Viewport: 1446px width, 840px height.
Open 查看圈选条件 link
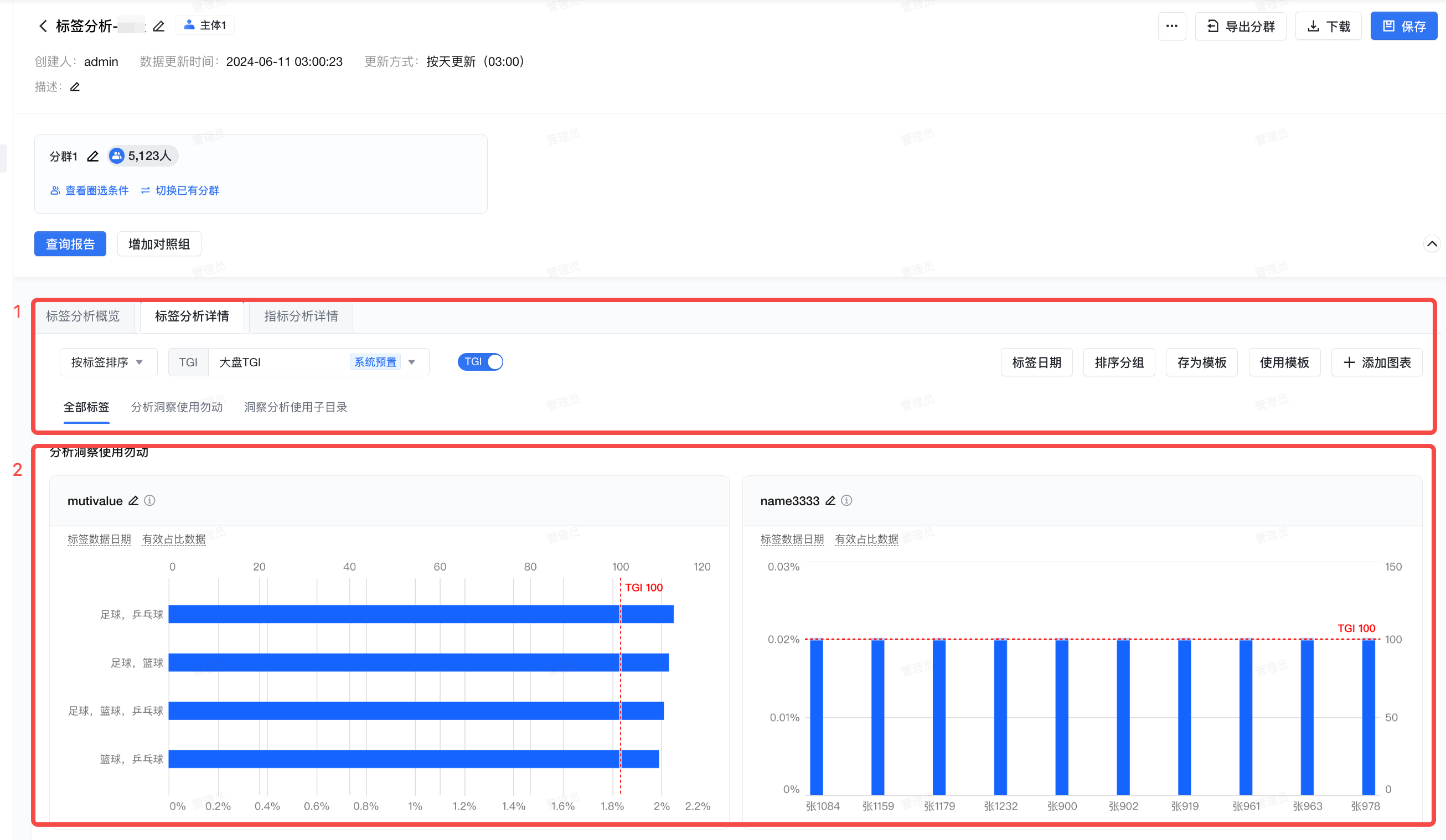pyautogui.click(x=89, y=190)
